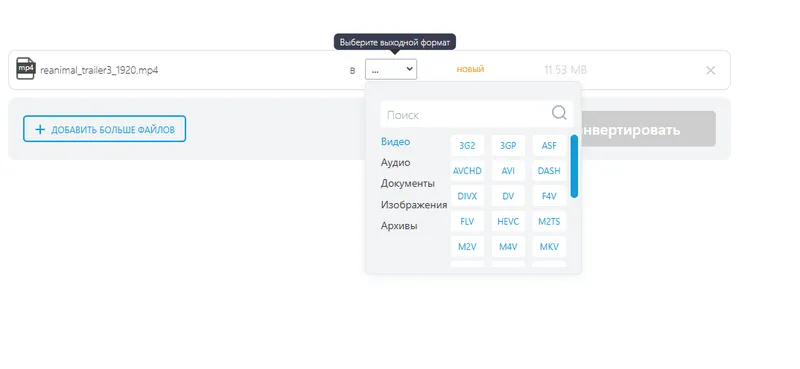
Task: Click the новый status label
Action: (x=470, y=69)
